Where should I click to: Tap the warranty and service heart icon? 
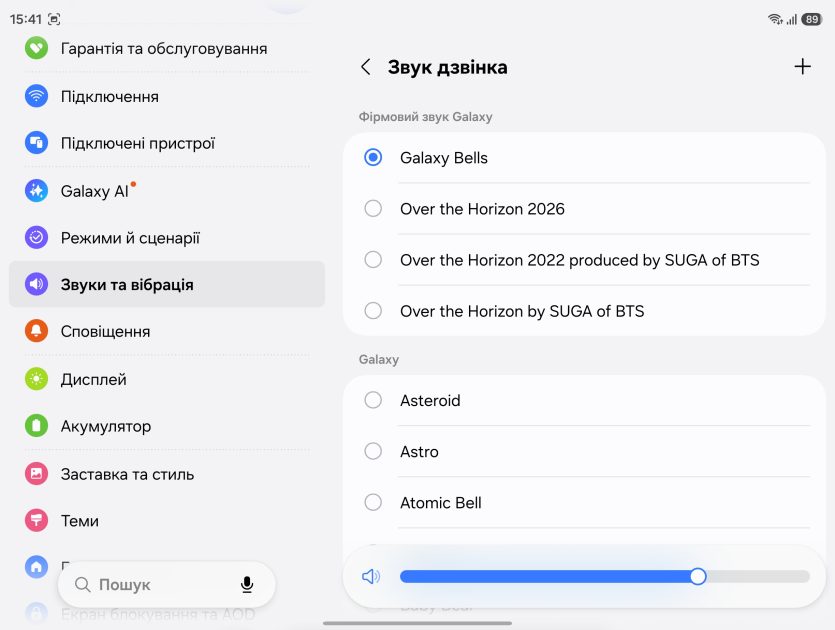(36, 48)
